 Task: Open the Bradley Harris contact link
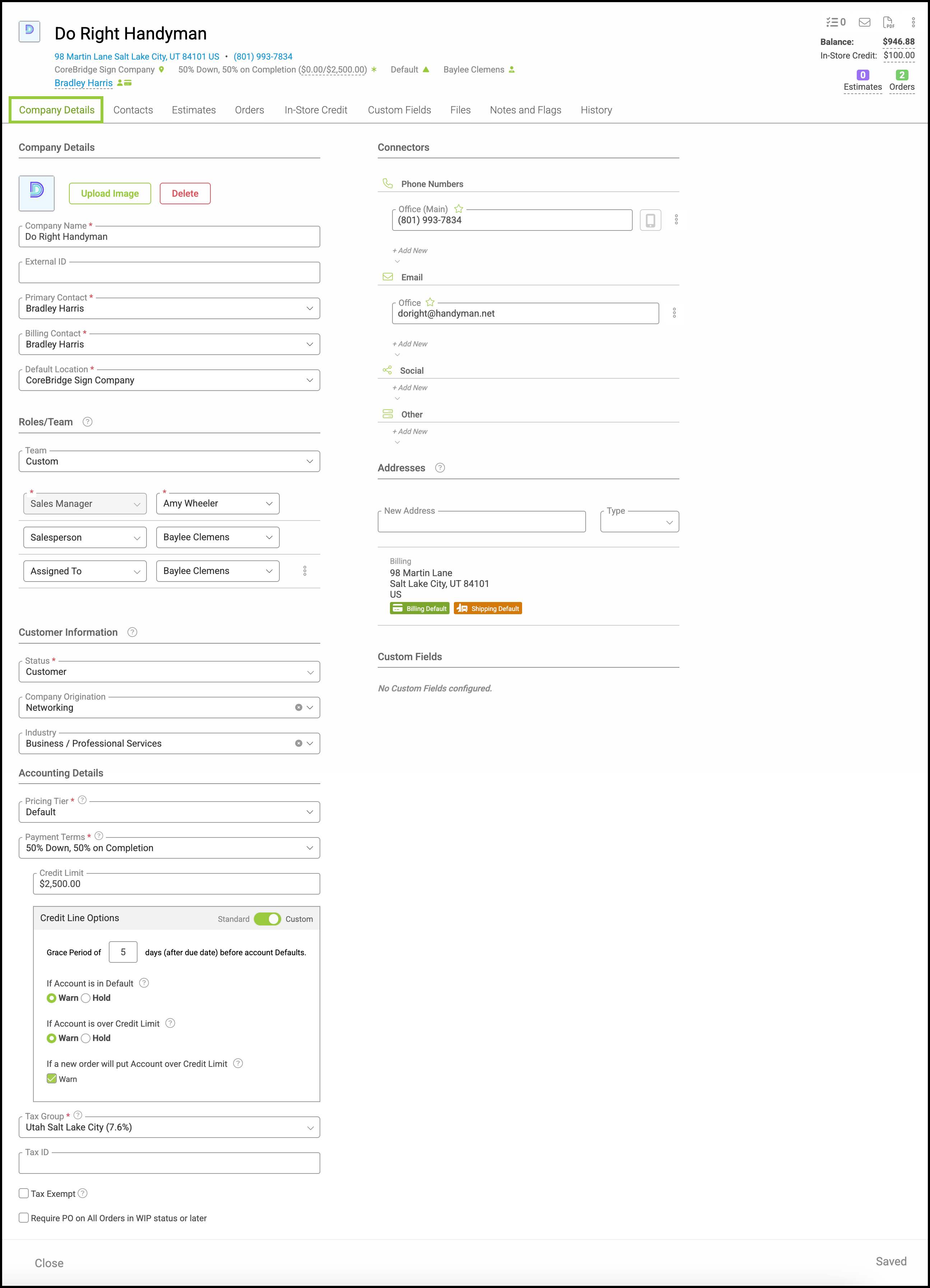pos(84,83)
